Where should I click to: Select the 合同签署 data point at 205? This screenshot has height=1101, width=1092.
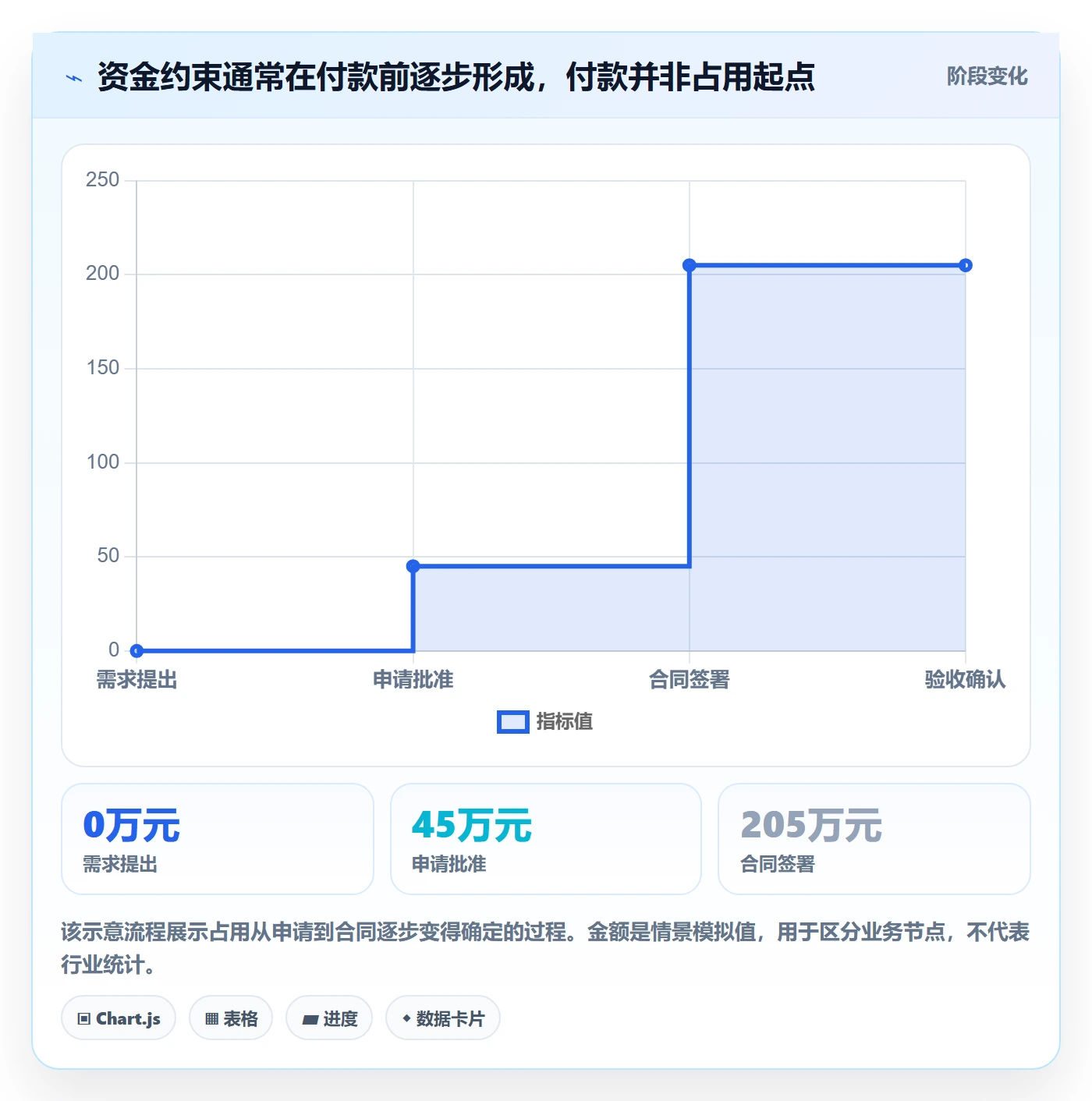click(690, 265)
